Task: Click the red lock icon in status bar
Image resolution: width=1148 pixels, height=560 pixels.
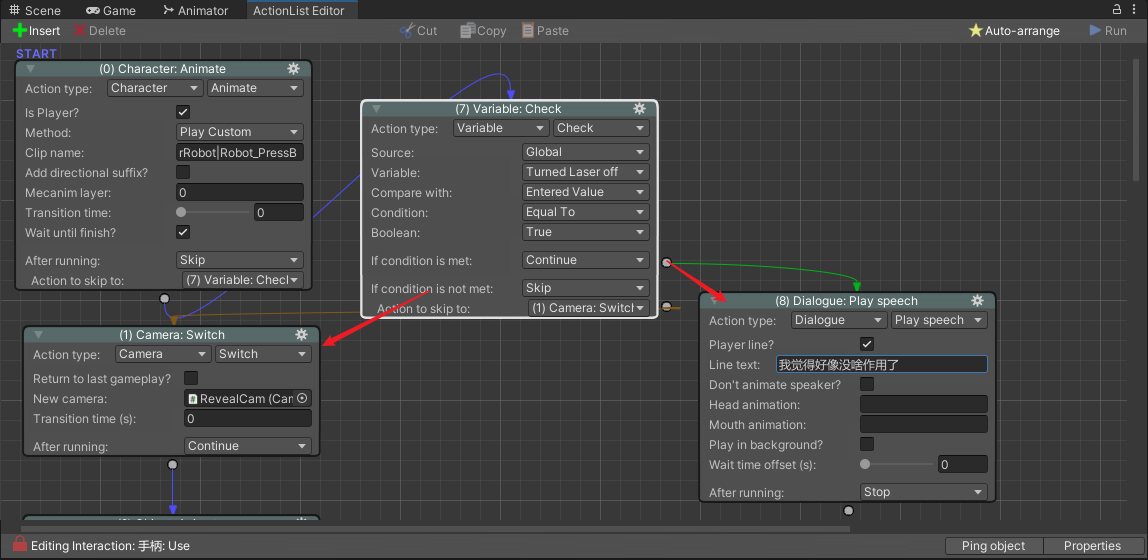Action: click(x=19, y=545)
